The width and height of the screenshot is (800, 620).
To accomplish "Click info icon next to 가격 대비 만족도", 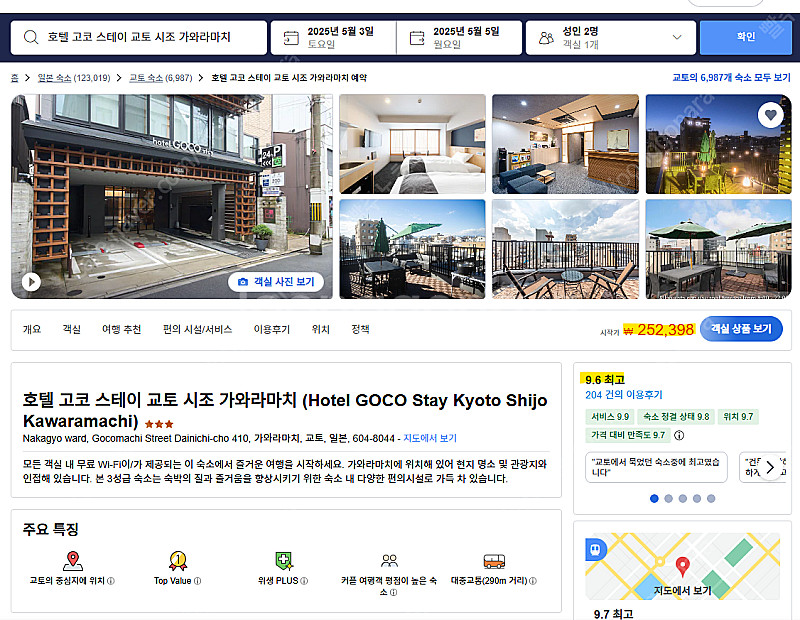I will tap(679, 435).
